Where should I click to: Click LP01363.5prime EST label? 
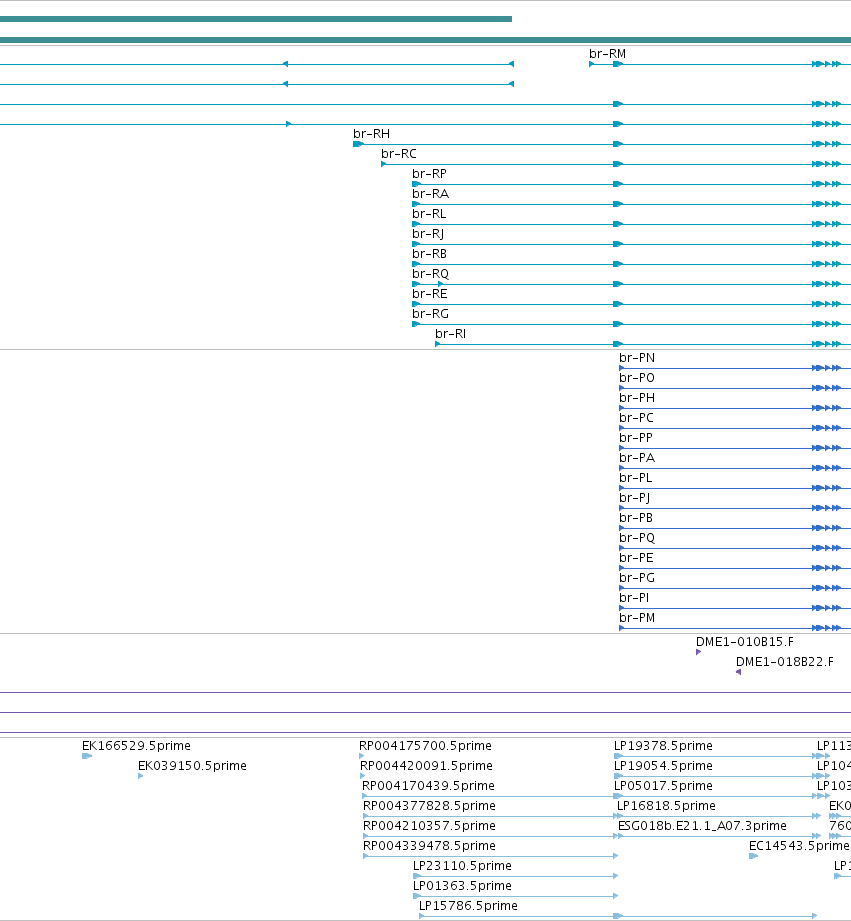click(462, 885)
